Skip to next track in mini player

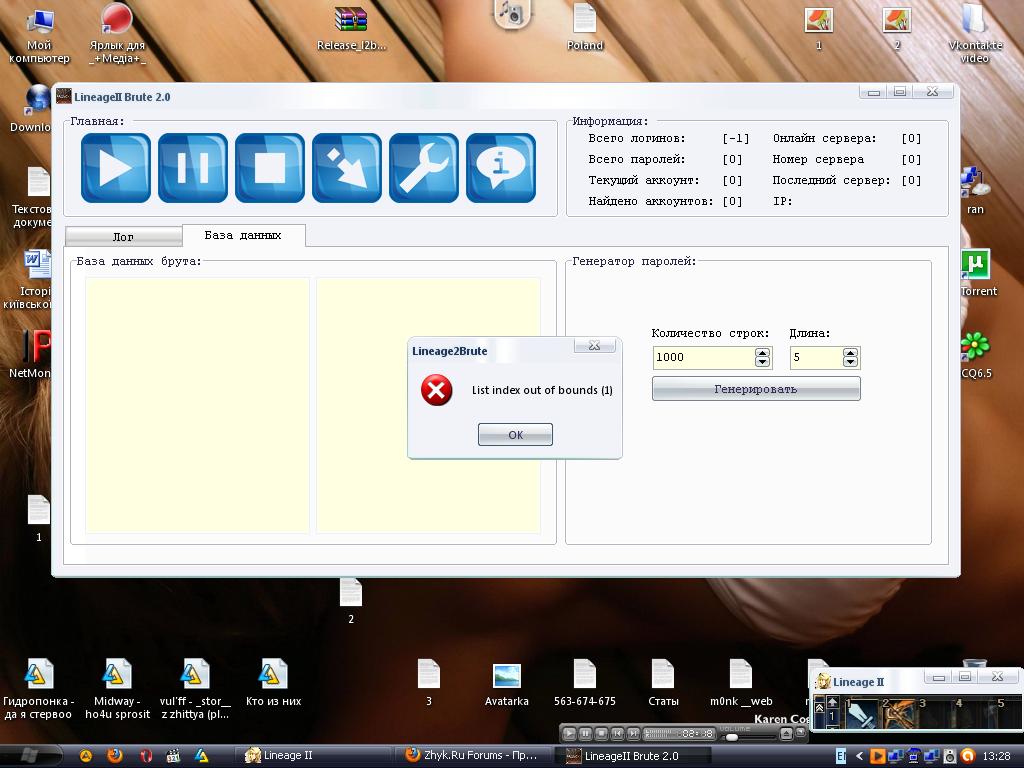633,733
